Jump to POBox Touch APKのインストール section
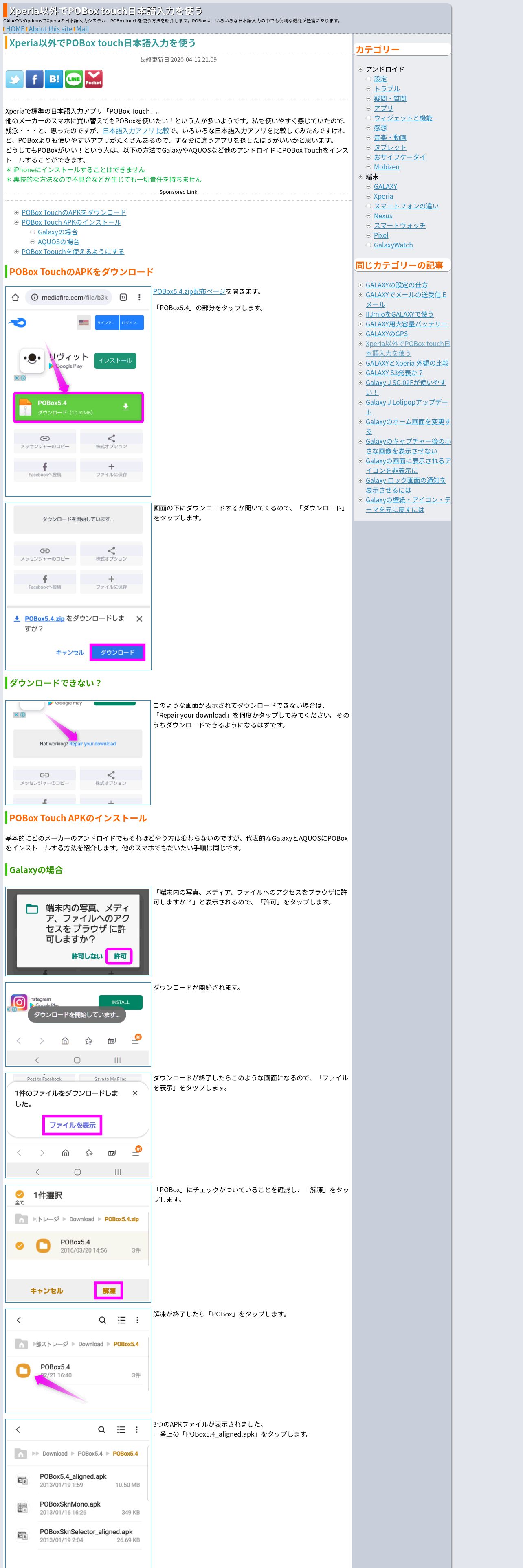 pos(71,222)
